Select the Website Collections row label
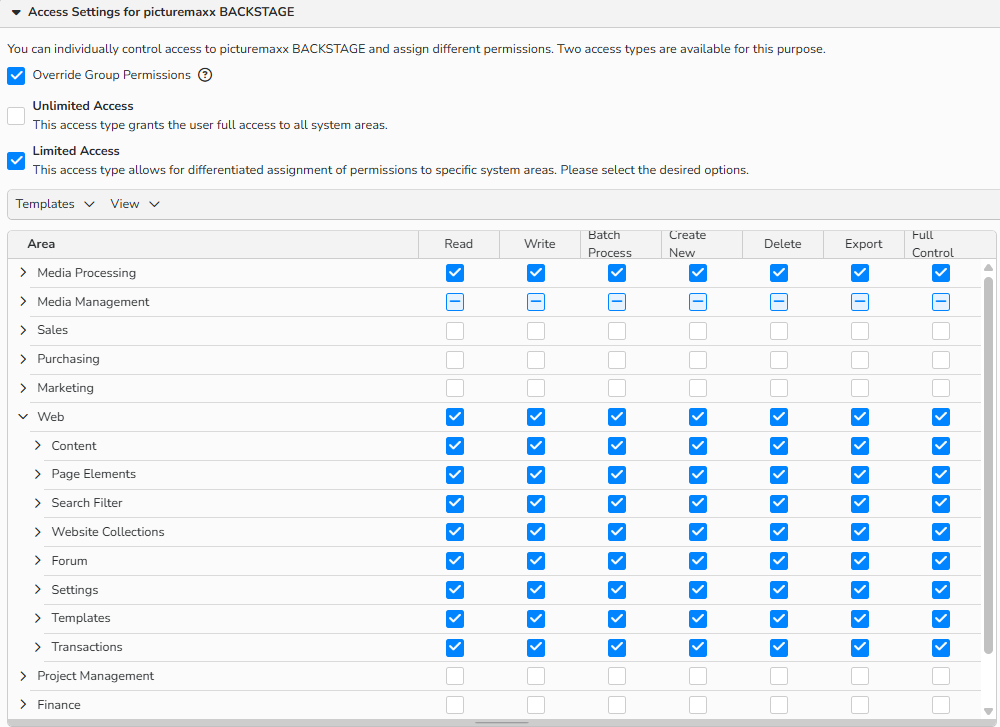This screenshot has width=1000, height=727. (x=108, y=532)
